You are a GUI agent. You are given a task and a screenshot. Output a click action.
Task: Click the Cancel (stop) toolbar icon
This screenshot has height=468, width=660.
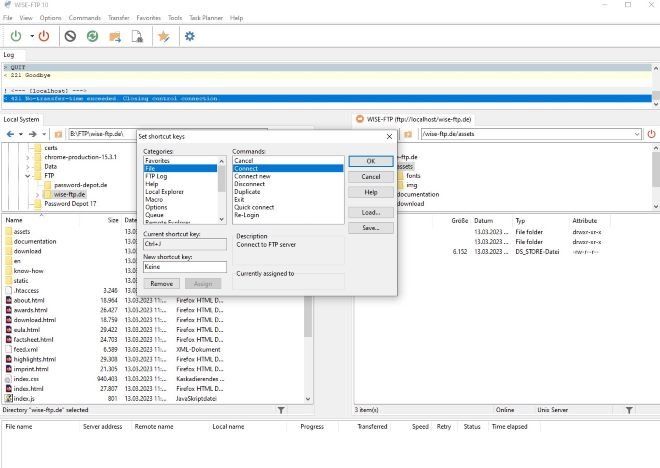pos(70,36)
